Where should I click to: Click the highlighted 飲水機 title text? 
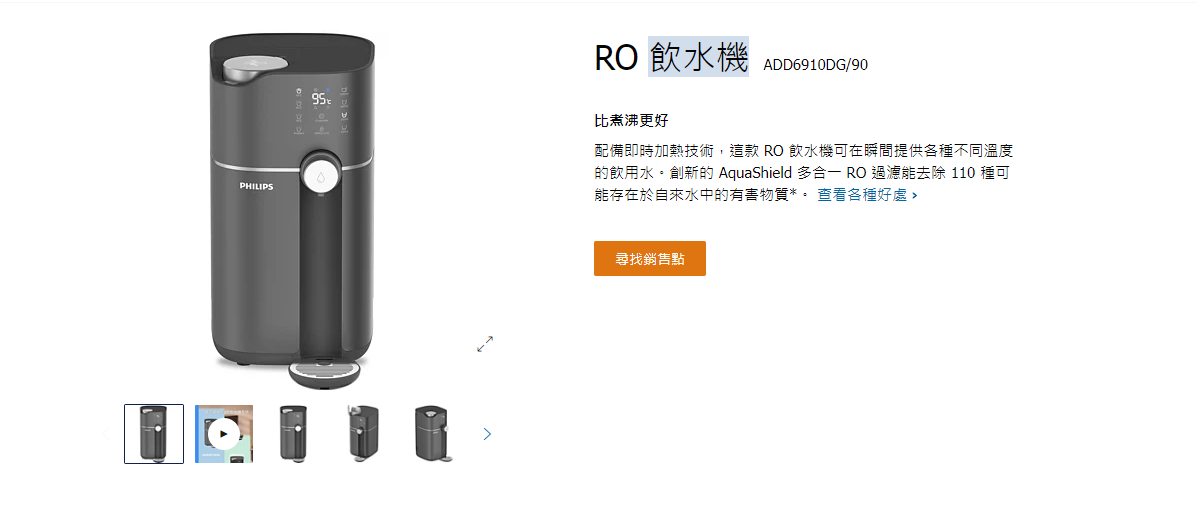pos(699,56)
